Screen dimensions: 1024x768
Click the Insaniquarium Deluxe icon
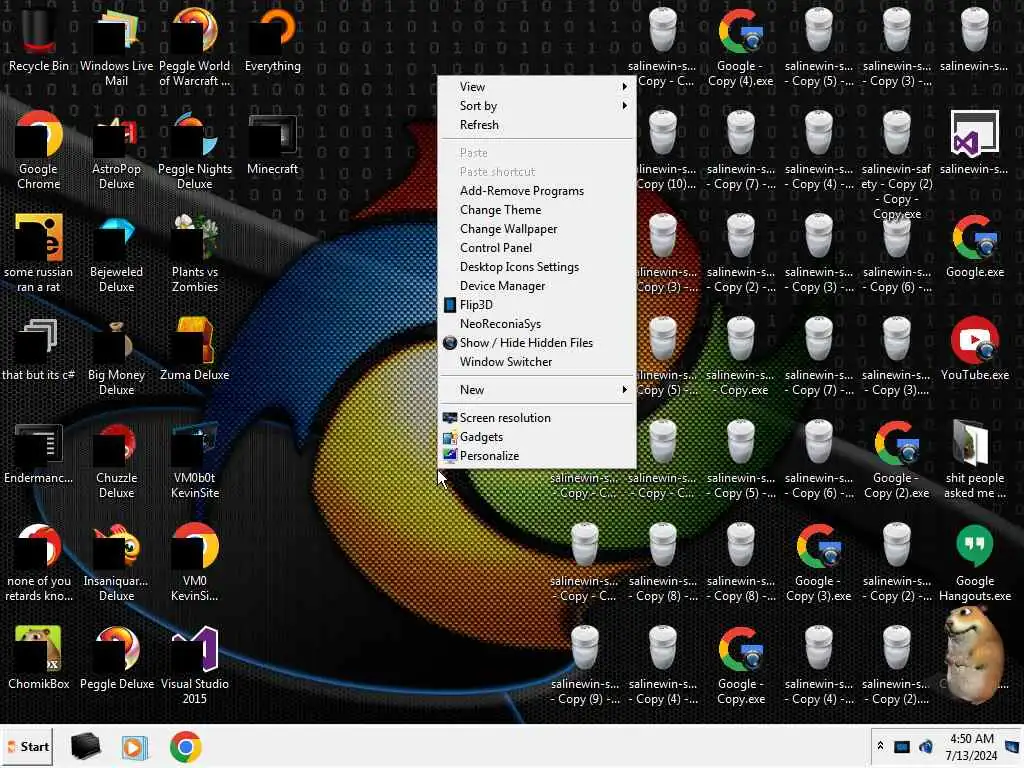116,563
